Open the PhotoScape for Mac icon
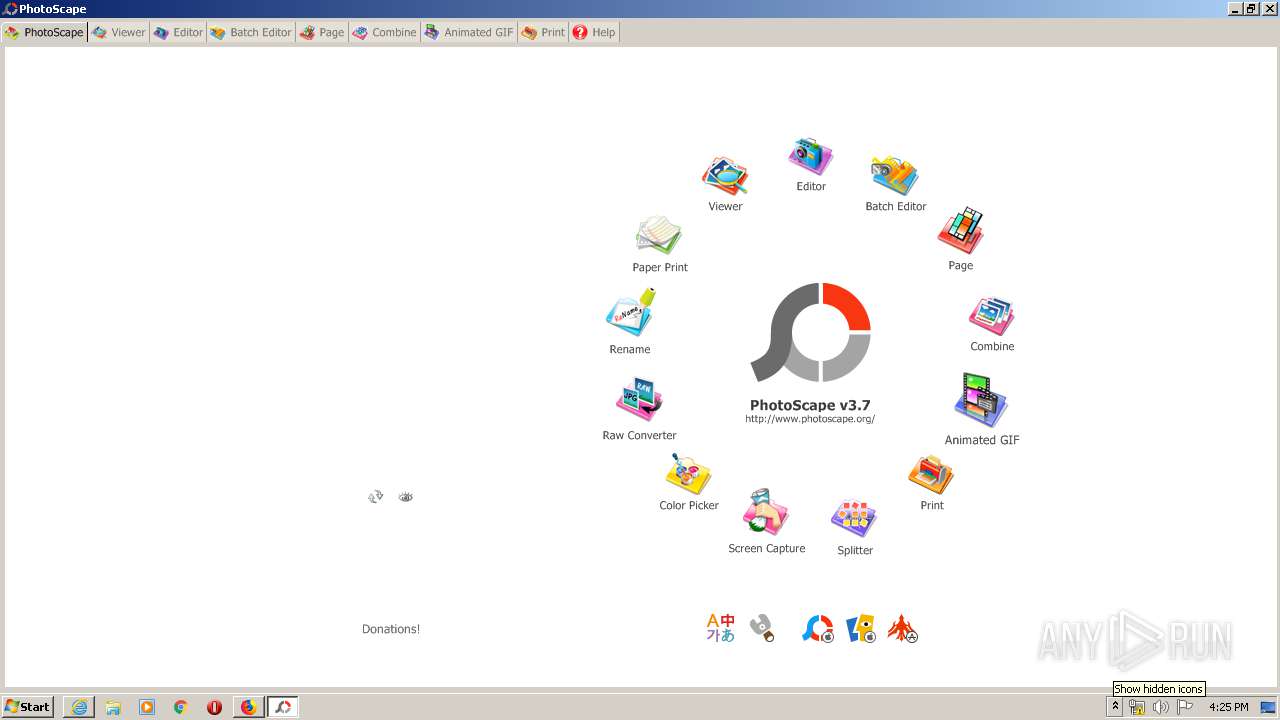 click(818, 628)
